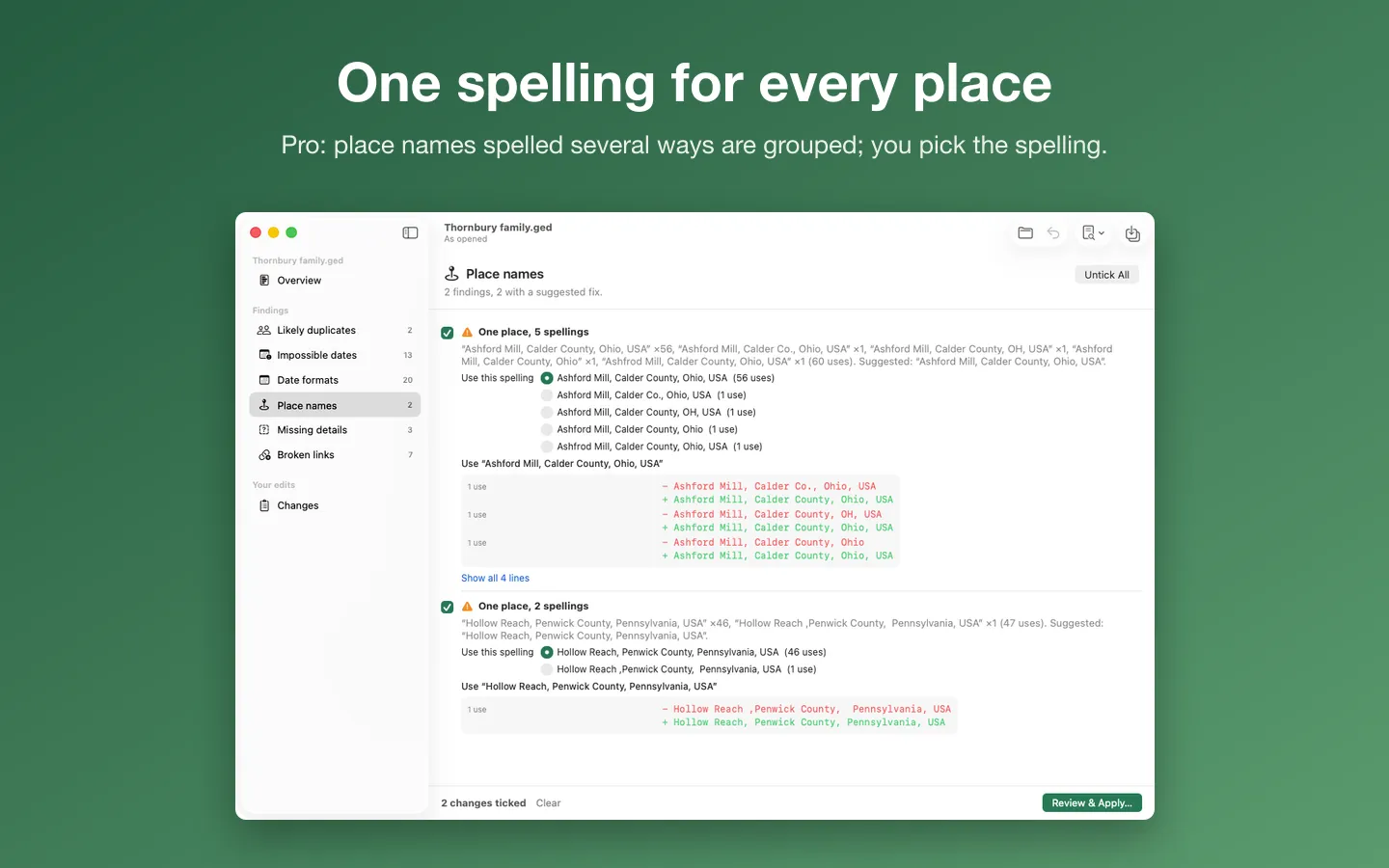Image resolution: width=1389 pixels, height=868 pixels.
Task: Click the "Thornbury family.ged" title in the toolbar
Action: [498, 228]
